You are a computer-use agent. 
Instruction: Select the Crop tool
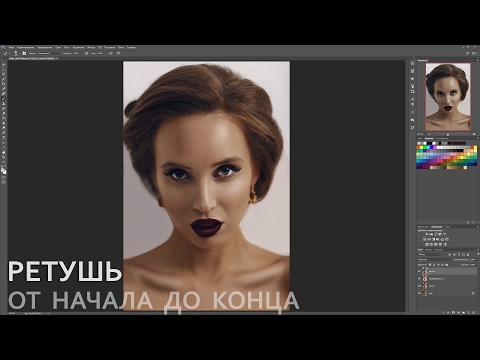tap(4, 84)
